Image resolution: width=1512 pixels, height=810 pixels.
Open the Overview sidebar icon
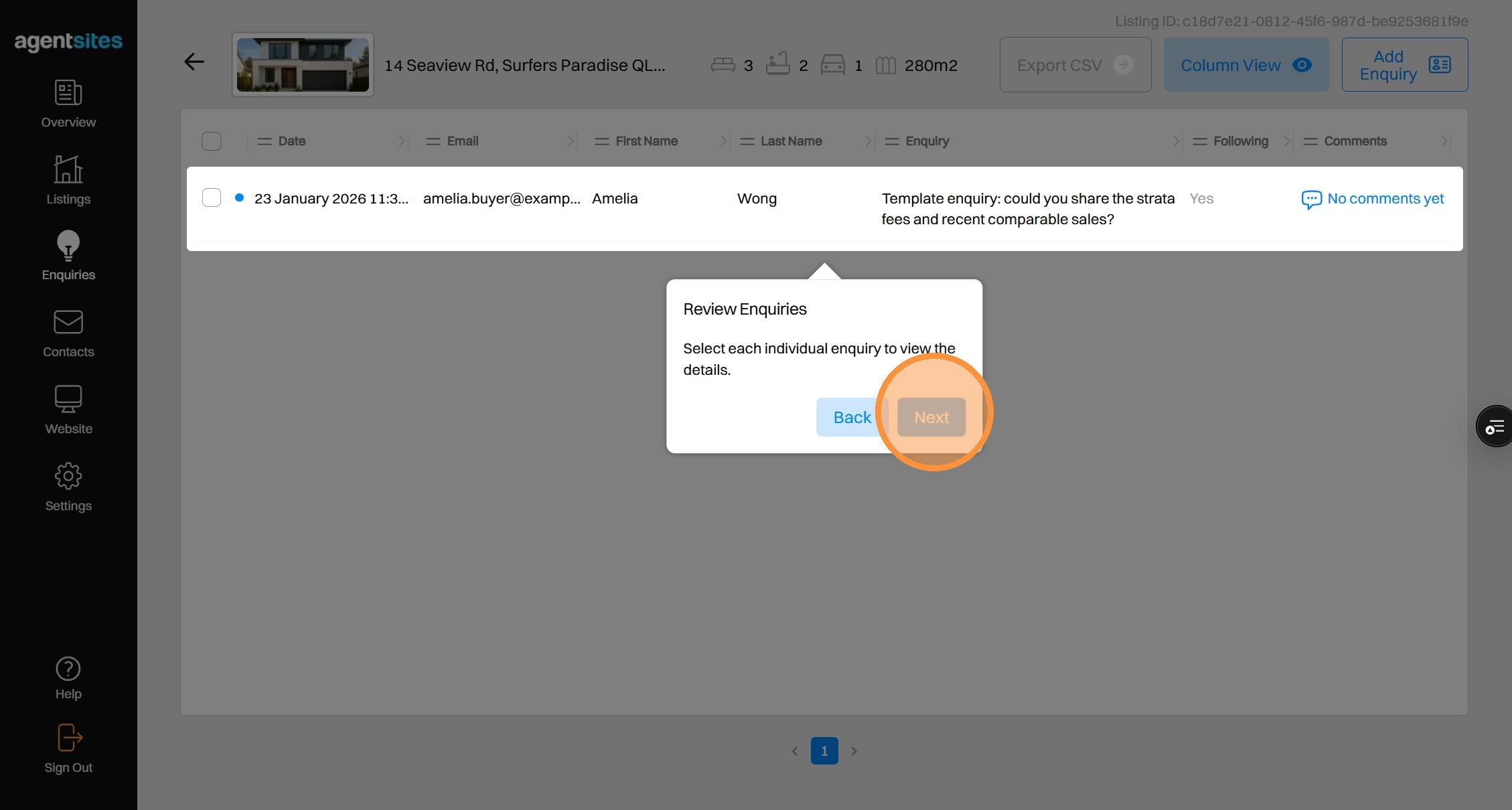68,94
